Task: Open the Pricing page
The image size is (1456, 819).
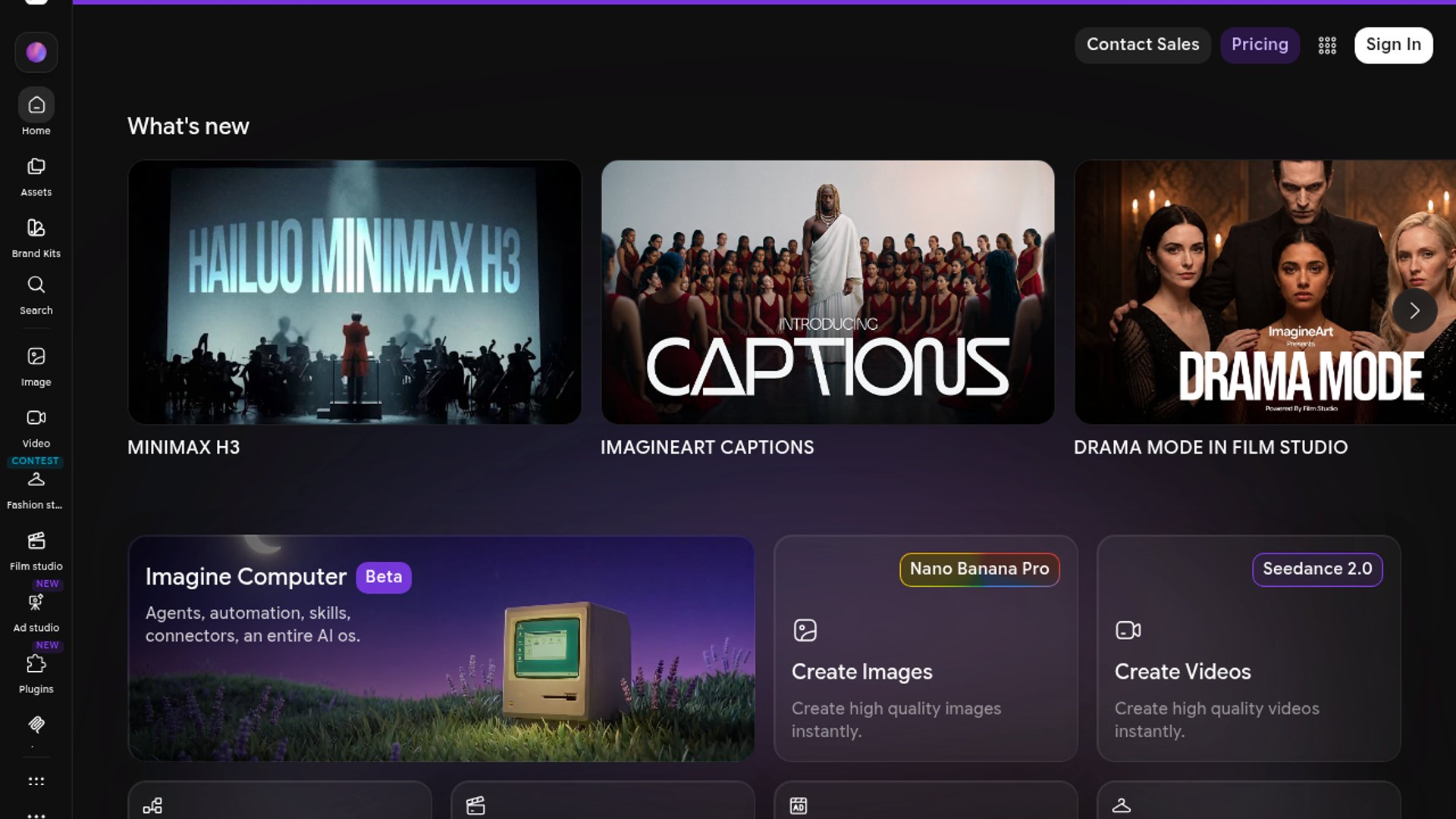Action: pyautogui.click(x=1260, y=45)
